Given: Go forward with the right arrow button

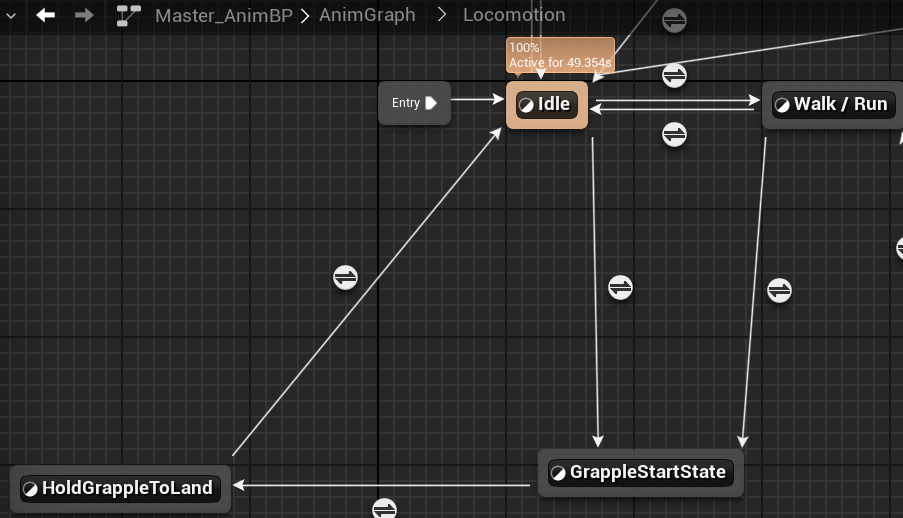Looking at the screenshot, I should click(x=84, y=15).
